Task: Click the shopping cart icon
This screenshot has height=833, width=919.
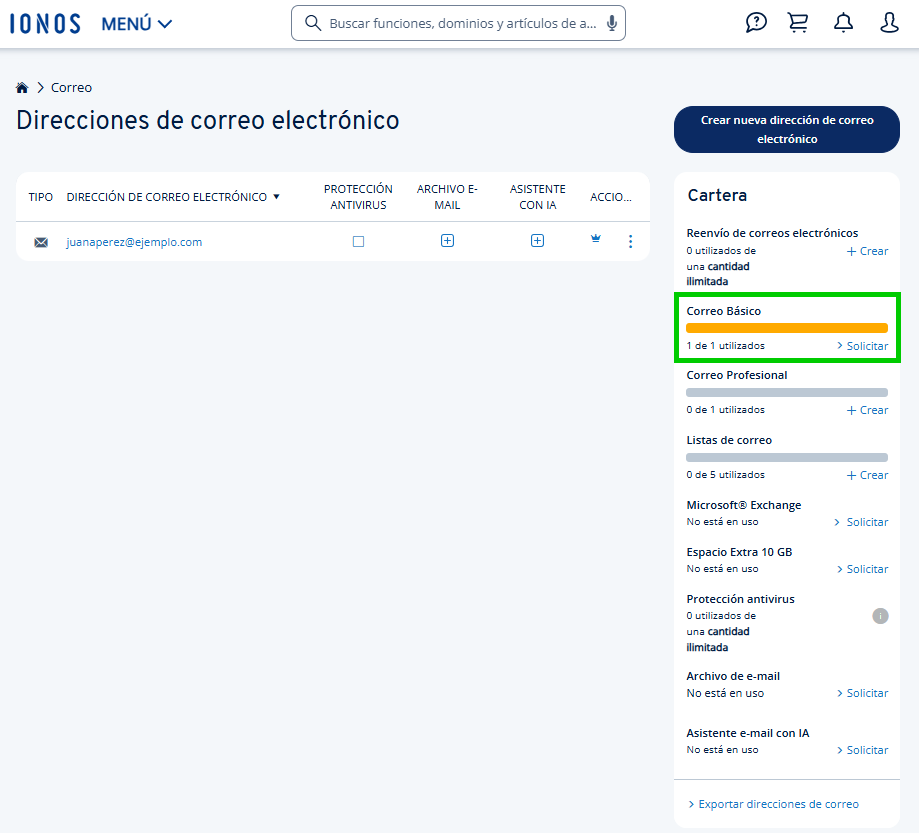Action: coord(797,22)
